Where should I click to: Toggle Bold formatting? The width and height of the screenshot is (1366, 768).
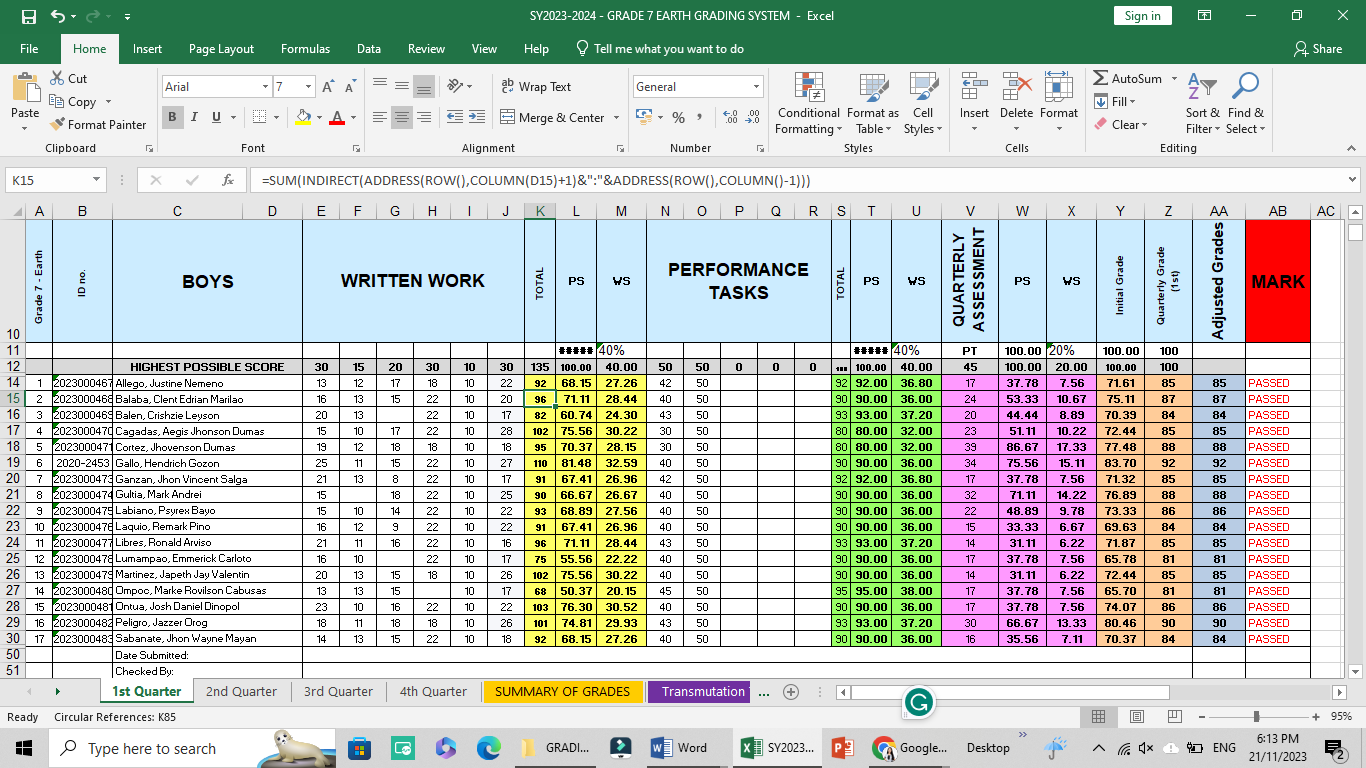(172, 117)
